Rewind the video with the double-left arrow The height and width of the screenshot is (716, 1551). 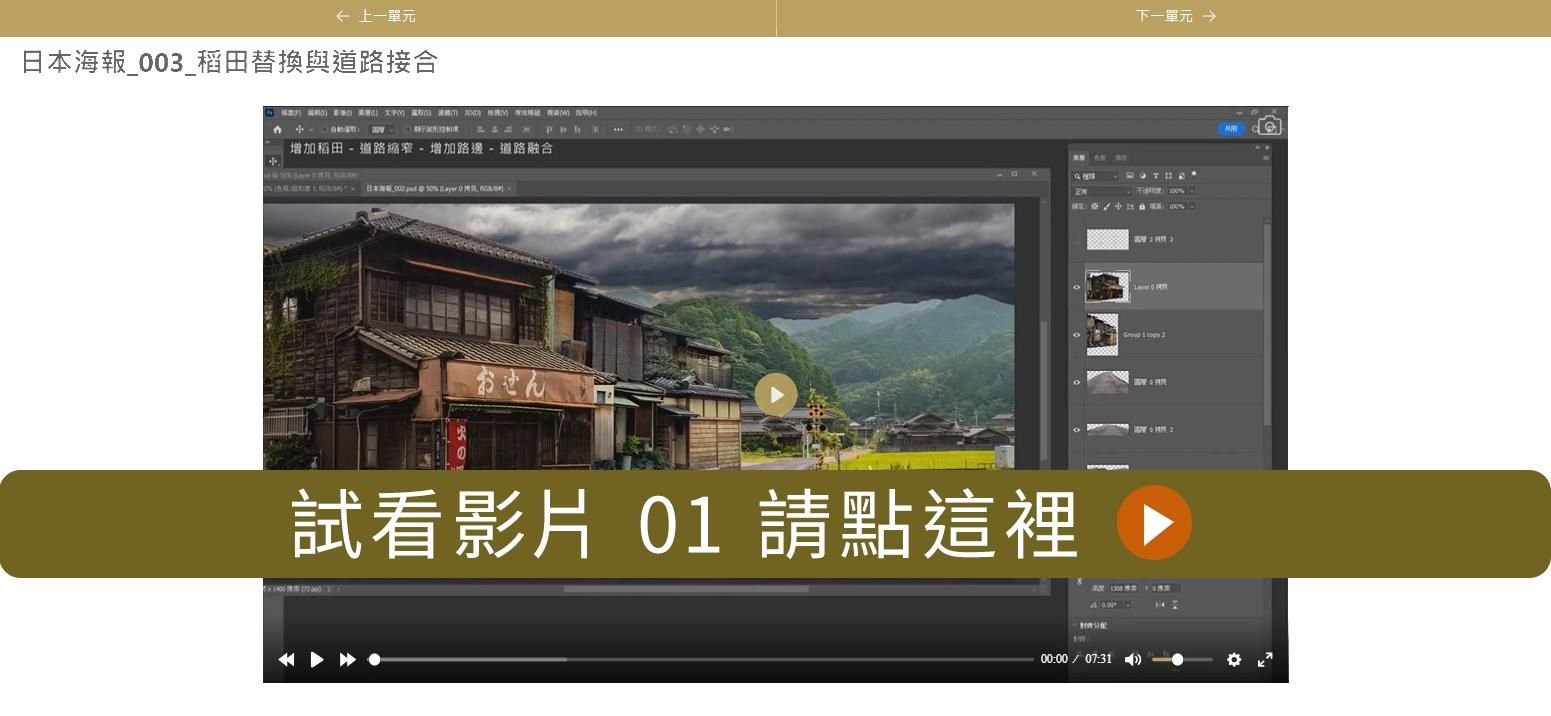point(286,659)
